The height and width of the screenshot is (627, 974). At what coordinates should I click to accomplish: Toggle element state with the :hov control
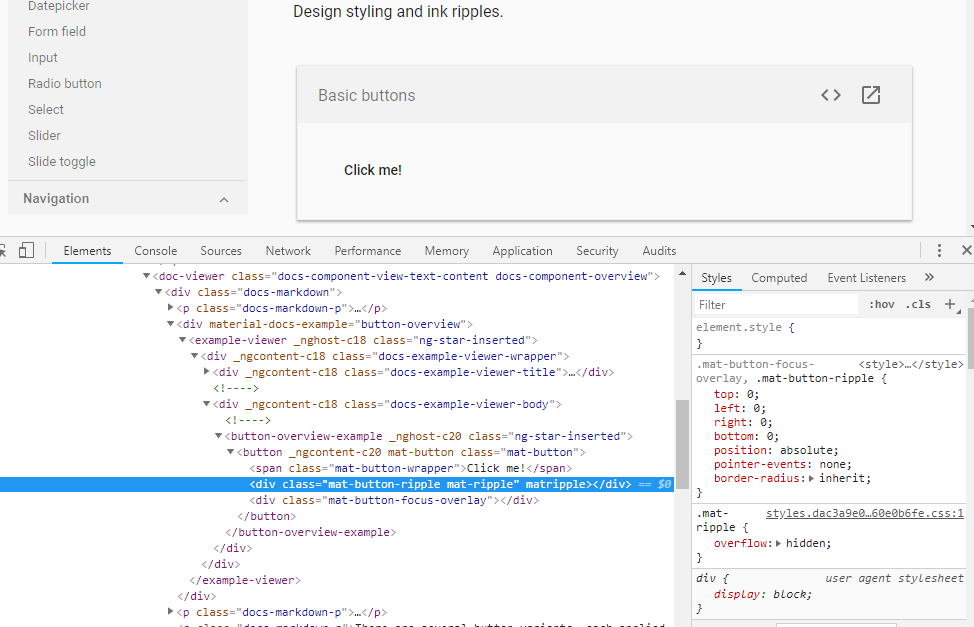(880, 304)
